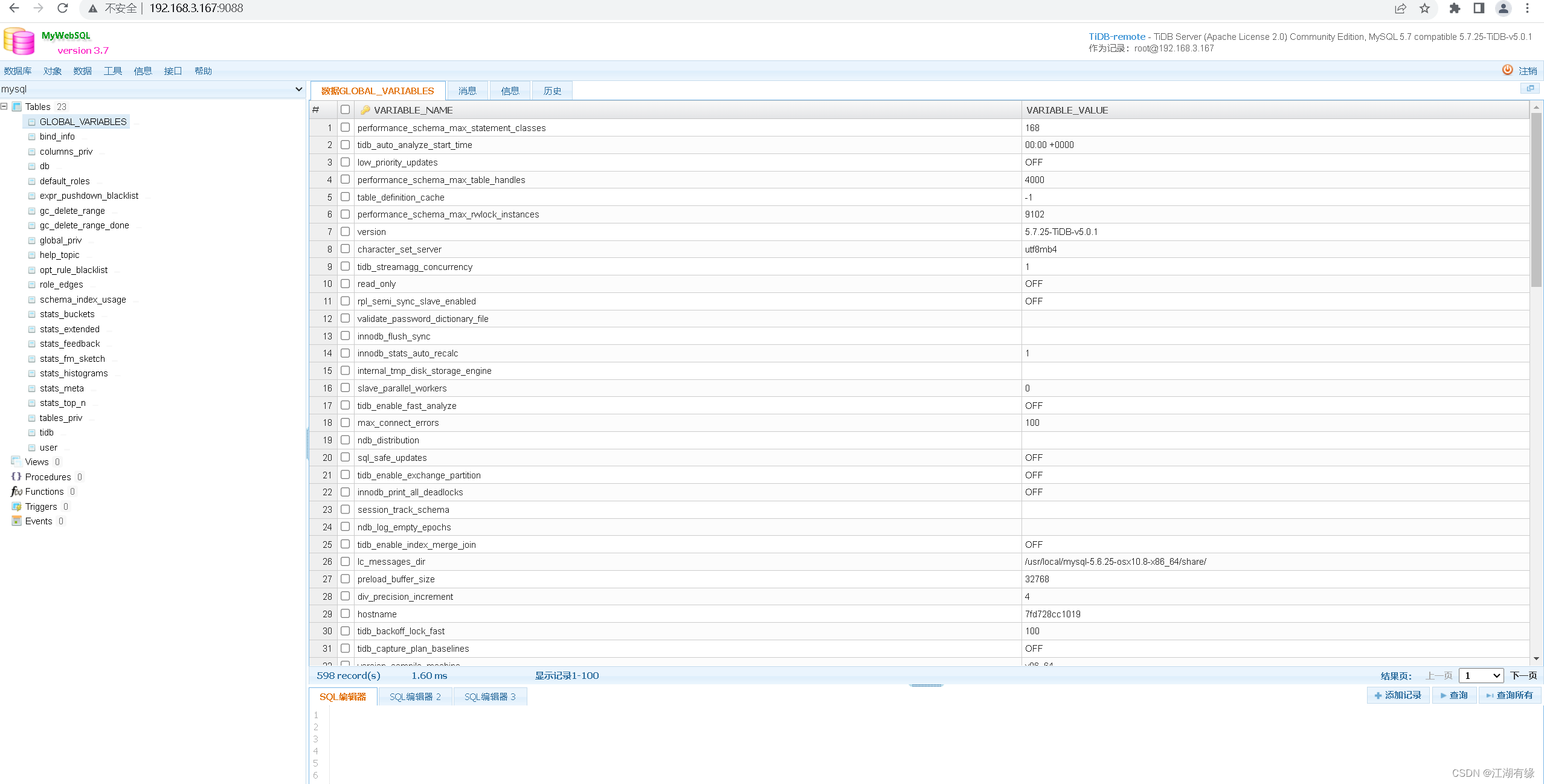Switch to the 历史 tab
Image resolution: width=1544 pixels, height=784 pixels.
point(551,91)
